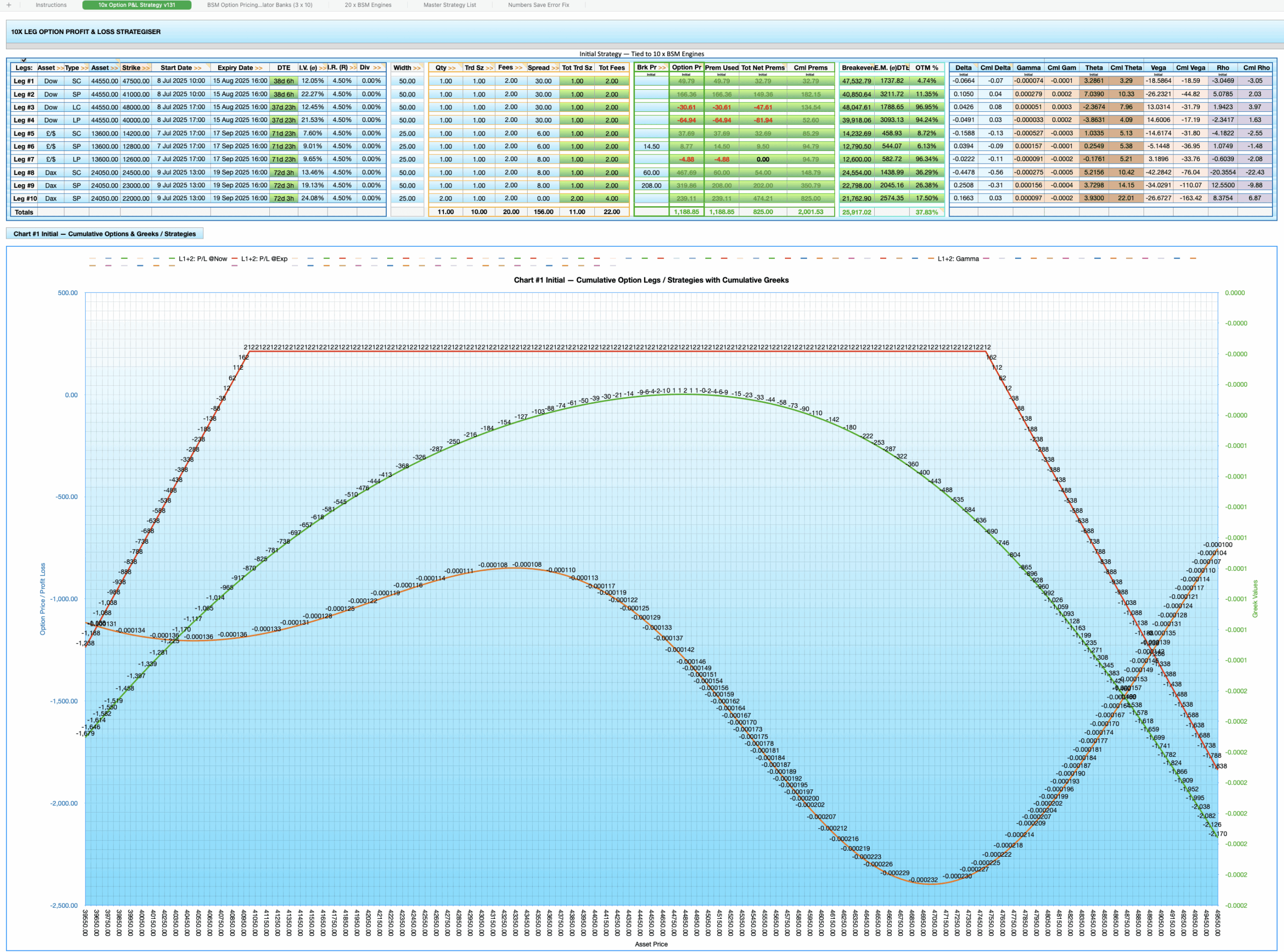The image size is (1284, 952).
Task: Click the Leg #10 quantity cell '2.00'
Action: (x=445, y=199)
